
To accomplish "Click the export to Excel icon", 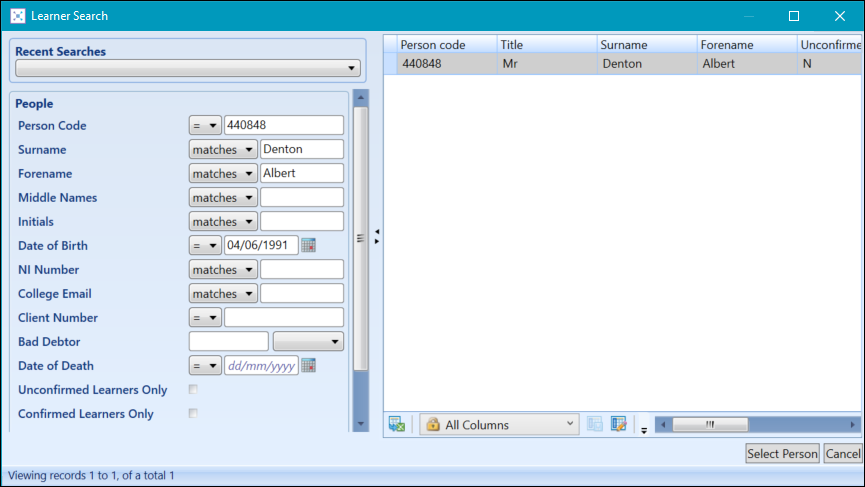I will click(x=397, y=424).
